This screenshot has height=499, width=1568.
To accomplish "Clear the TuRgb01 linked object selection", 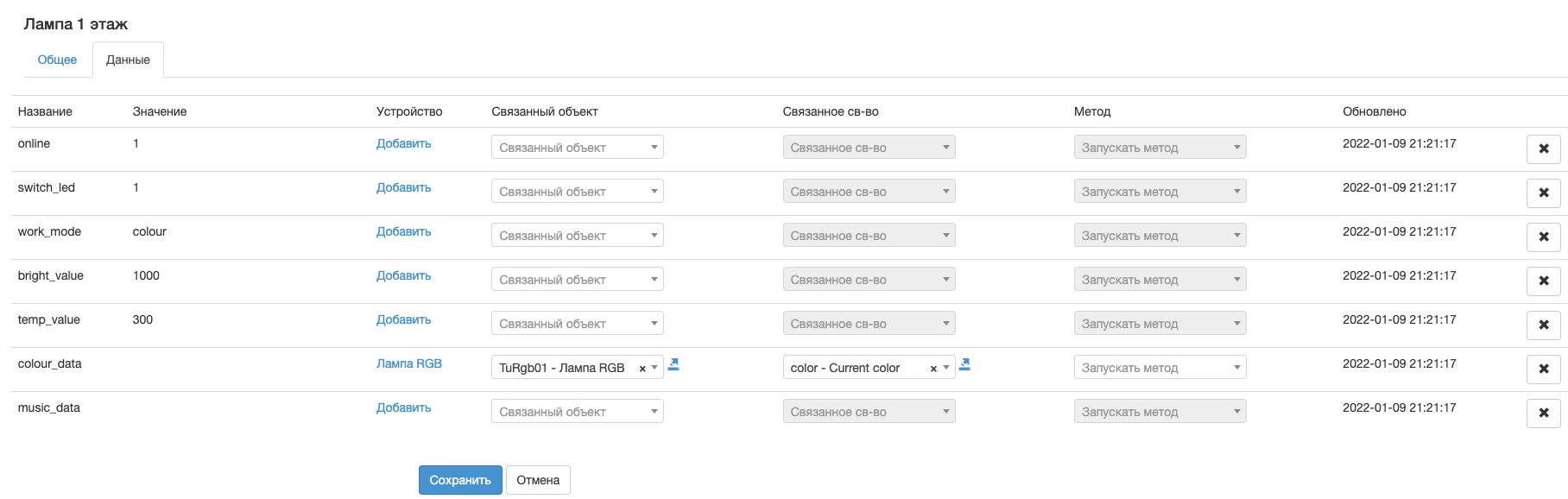I will coord(642,369).
